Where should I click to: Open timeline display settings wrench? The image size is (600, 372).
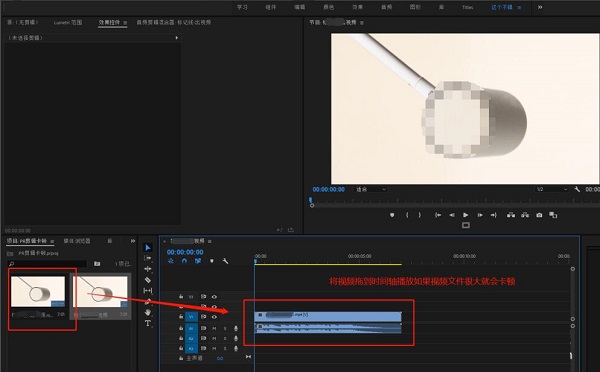point(225,261)
